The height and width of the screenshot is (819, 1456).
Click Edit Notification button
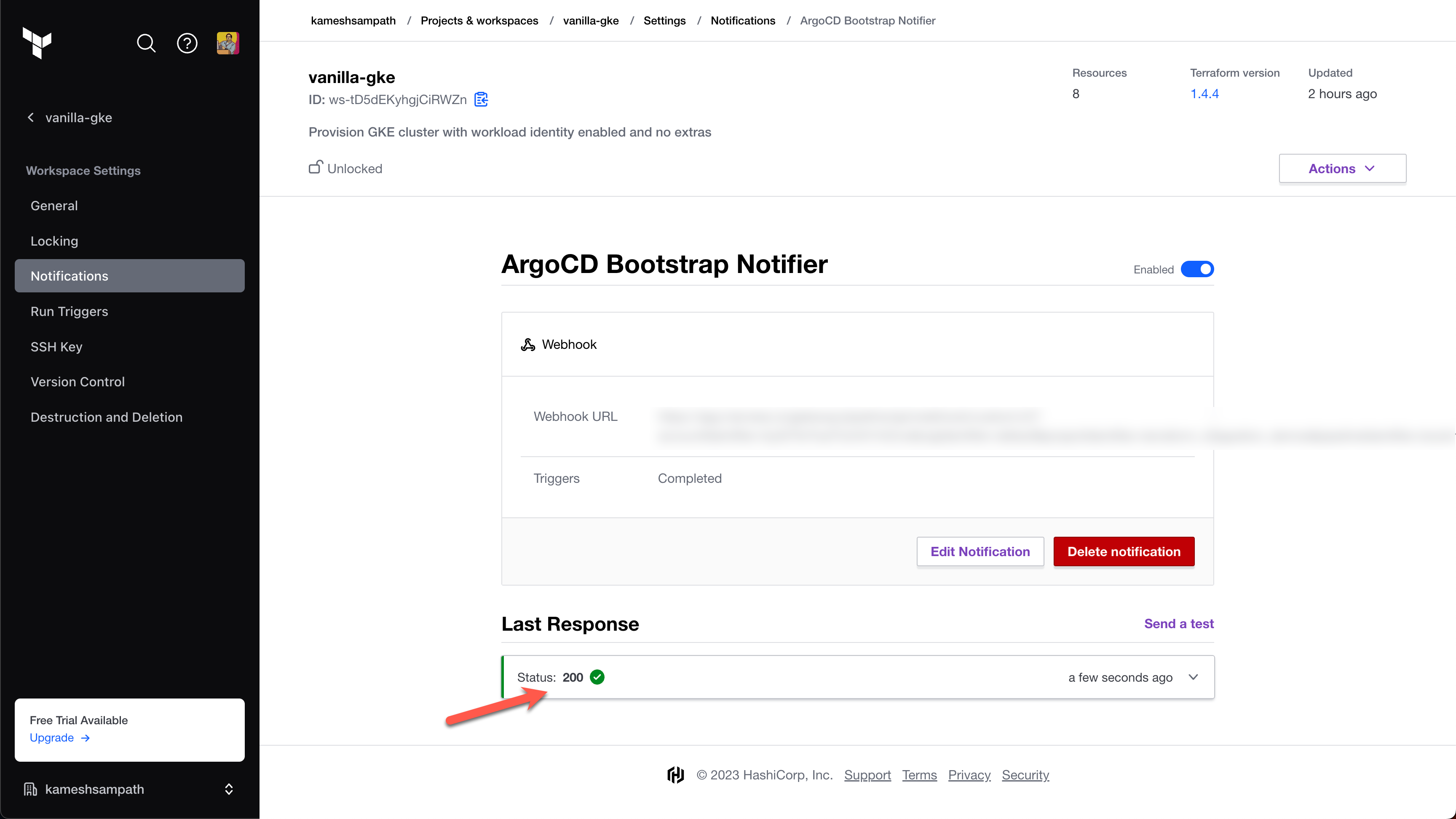980,551
